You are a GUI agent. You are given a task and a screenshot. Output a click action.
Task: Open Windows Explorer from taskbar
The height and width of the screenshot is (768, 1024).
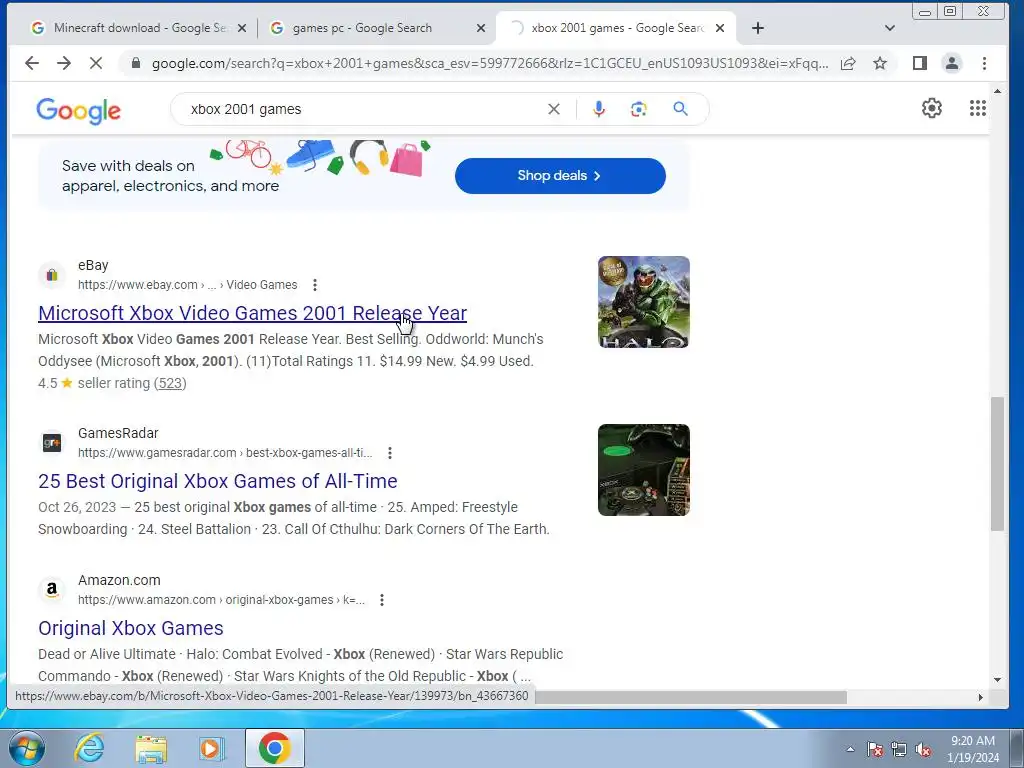coord(151,748)
